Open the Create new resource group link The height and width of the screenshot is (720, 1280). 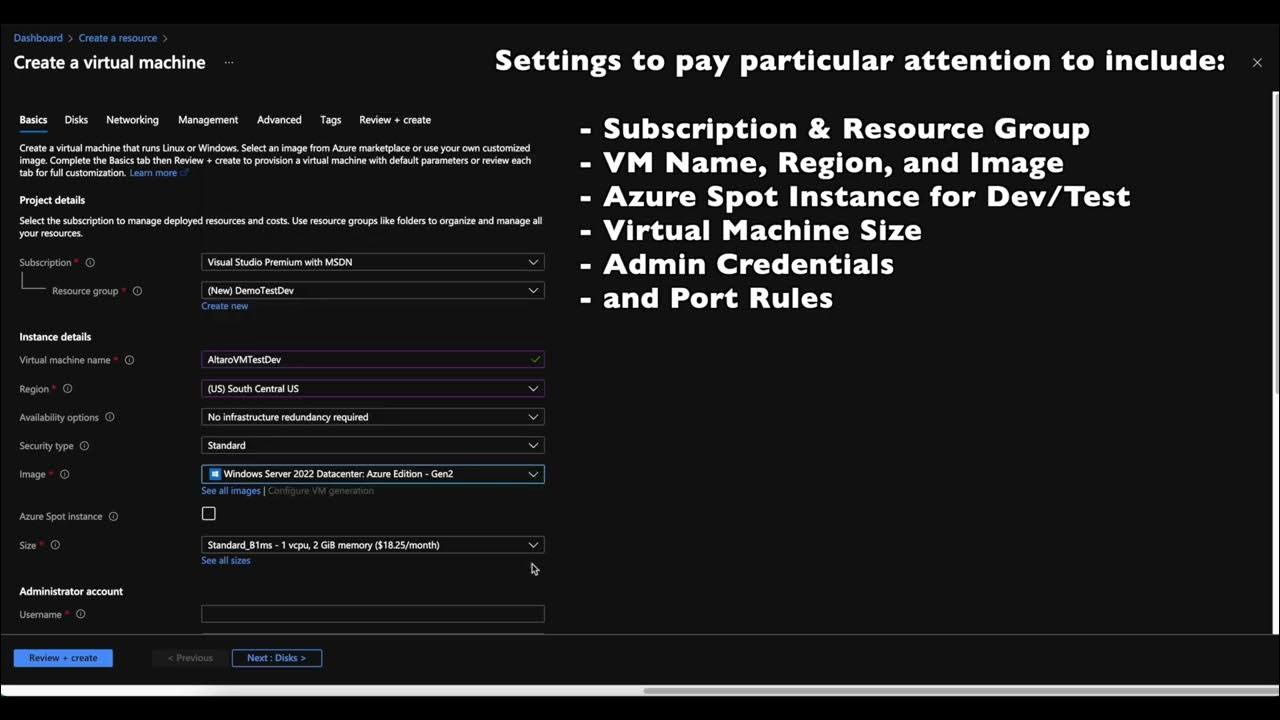[224, 305]
